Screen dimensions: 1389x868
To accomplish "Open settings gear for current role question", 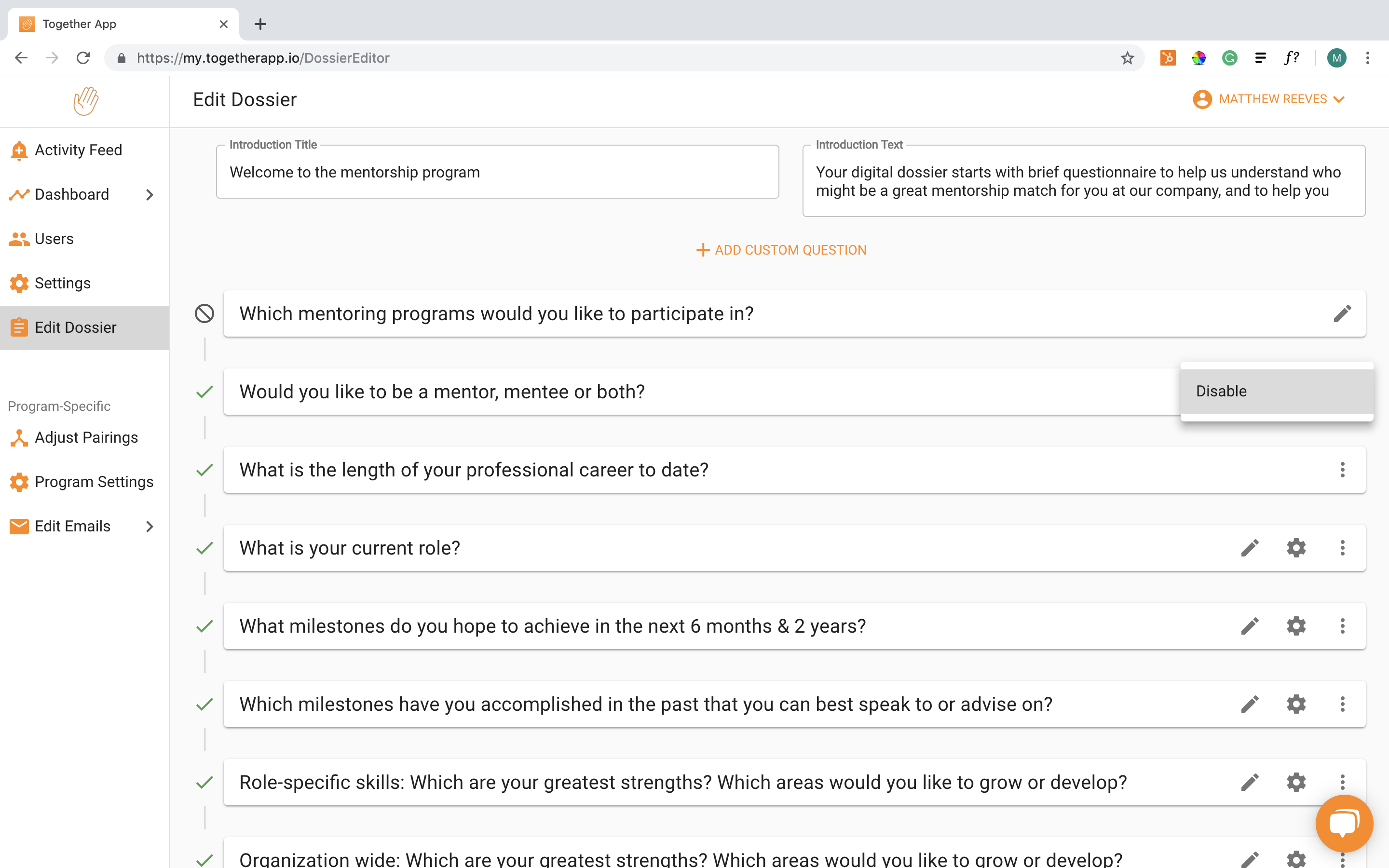I will pos(1296,548).
